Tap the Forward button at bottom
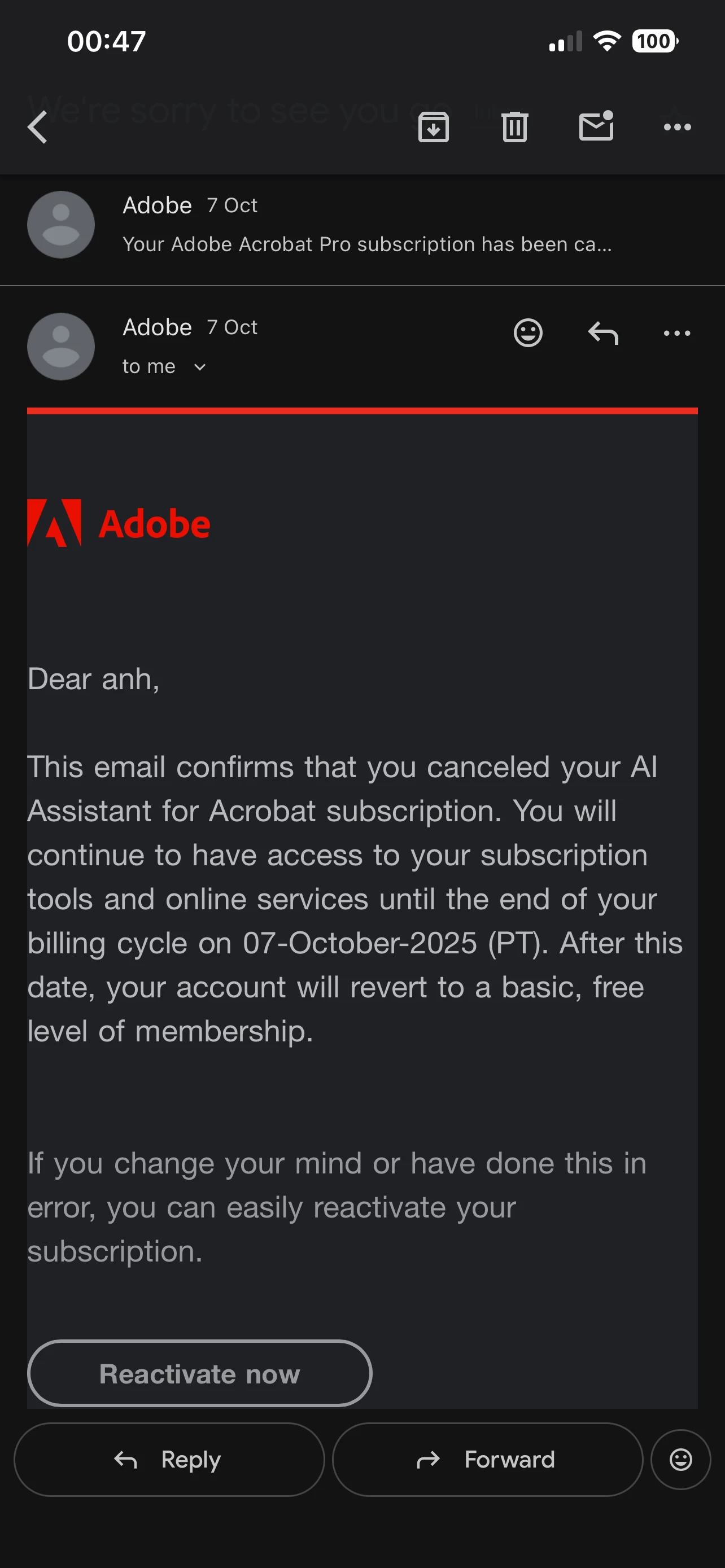 [x=487, y=1459]
